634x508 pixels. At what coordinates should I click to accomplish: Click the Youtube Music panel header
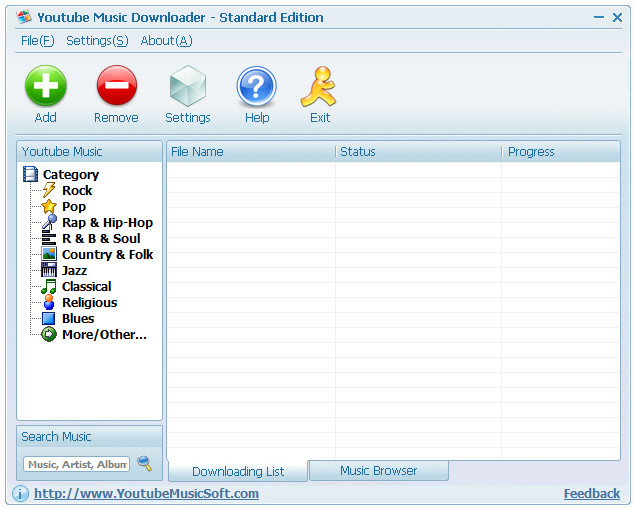(x=89, y=152)
